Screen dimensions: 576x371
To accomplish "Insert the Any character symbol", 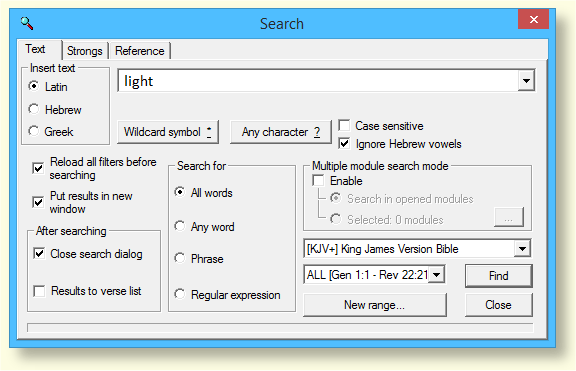I will [x=281, y=132].
